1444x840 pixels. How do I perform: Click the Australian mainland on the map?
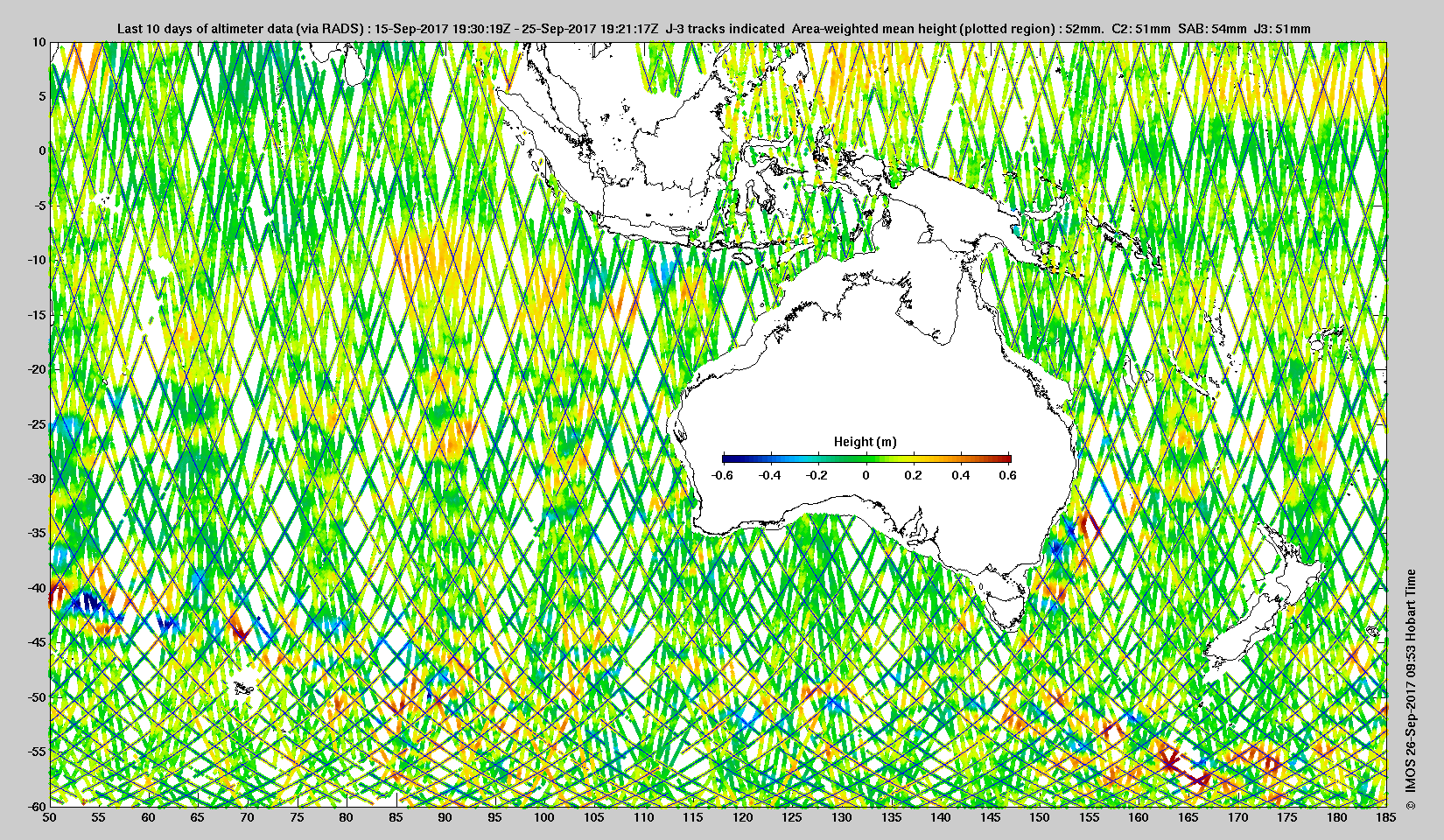tap(875, 385)
